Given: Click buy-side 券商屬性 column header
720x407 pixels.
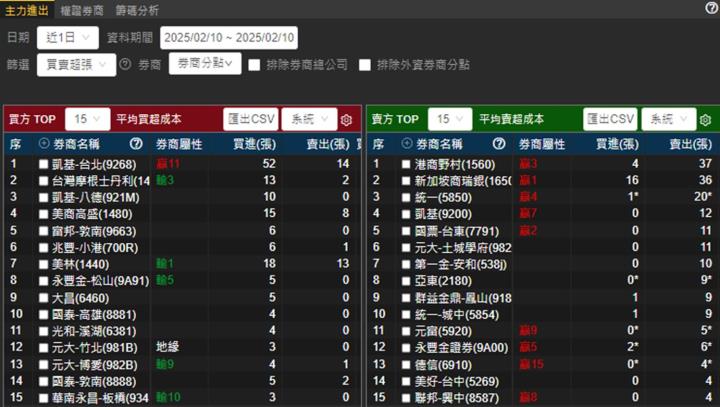Looking at the screenshot, I should [x=179, y=144].
